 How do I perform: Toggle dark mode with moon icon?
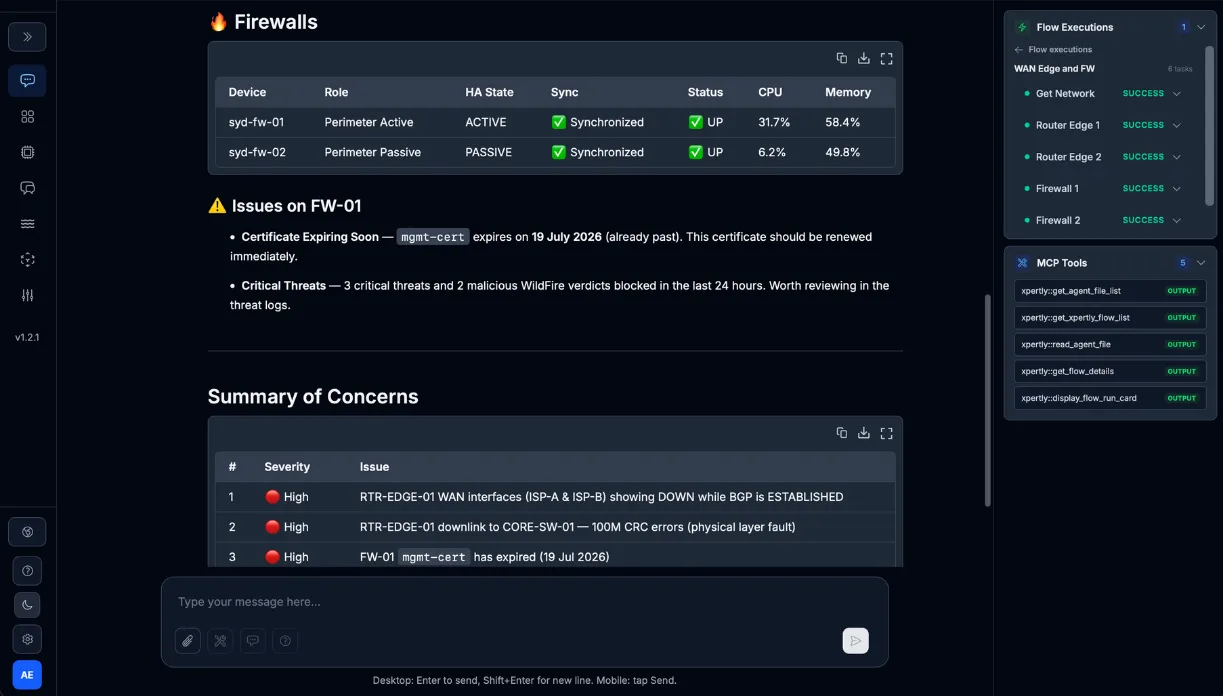[27, 605]
